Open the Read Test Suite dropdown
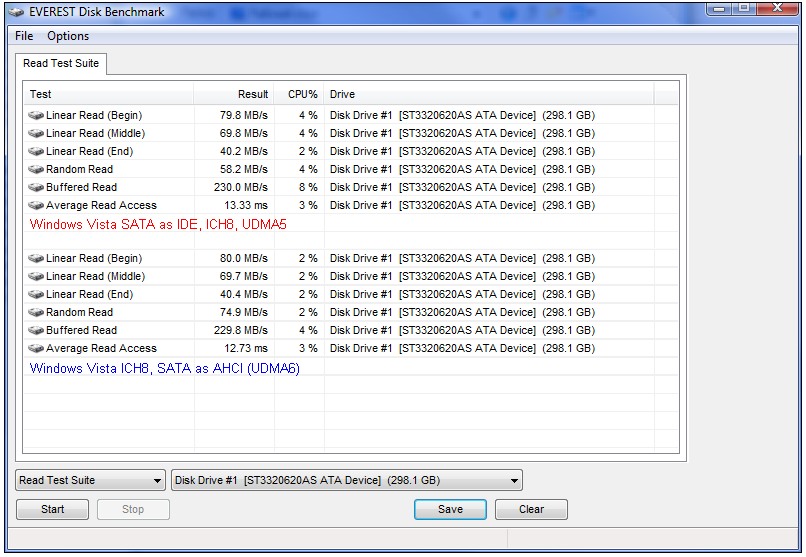The height and width of the screenshot is (557, 806). (x=91, y=481)
